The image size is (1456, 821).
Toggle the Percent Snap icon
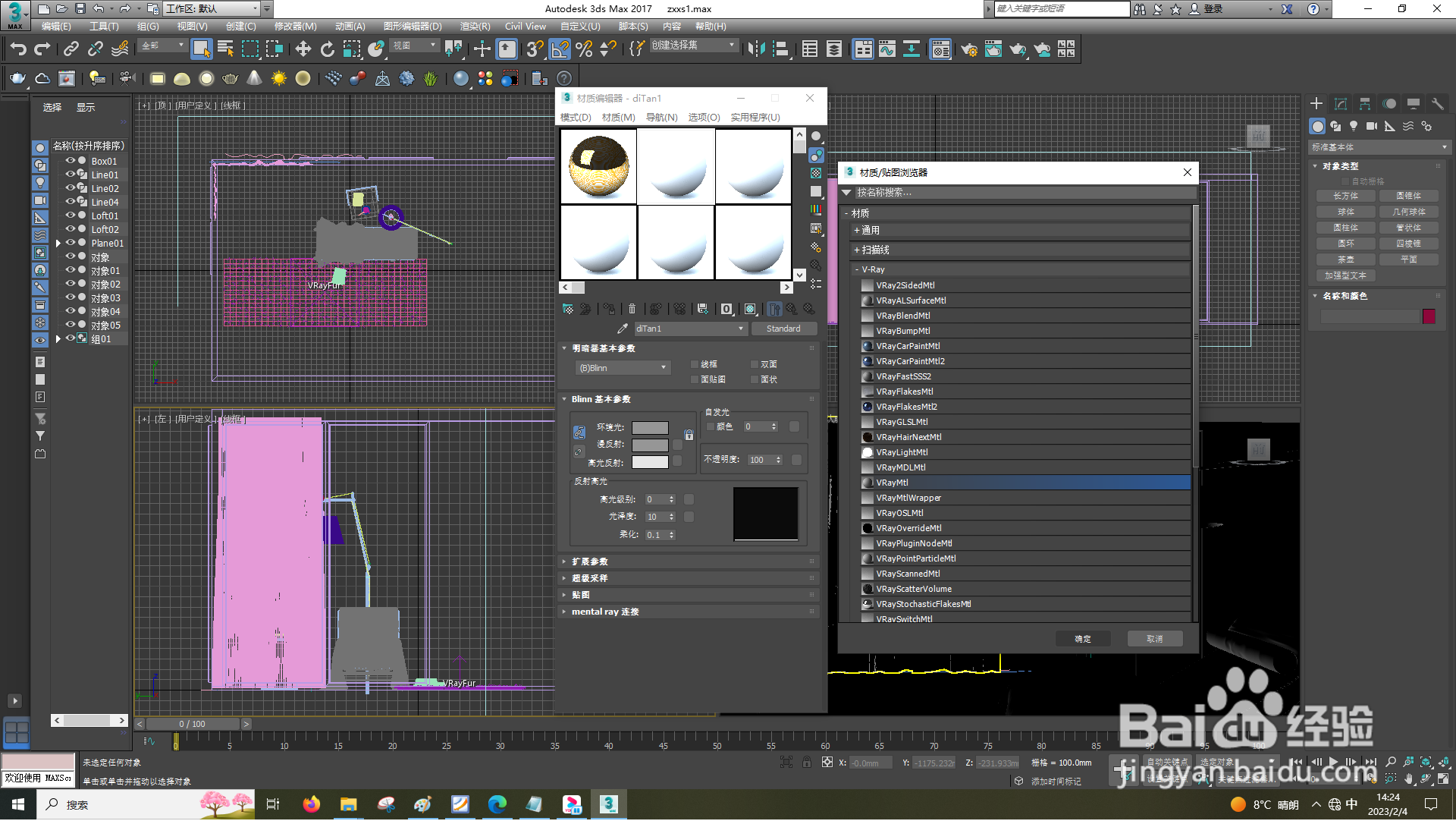point(584,49)
